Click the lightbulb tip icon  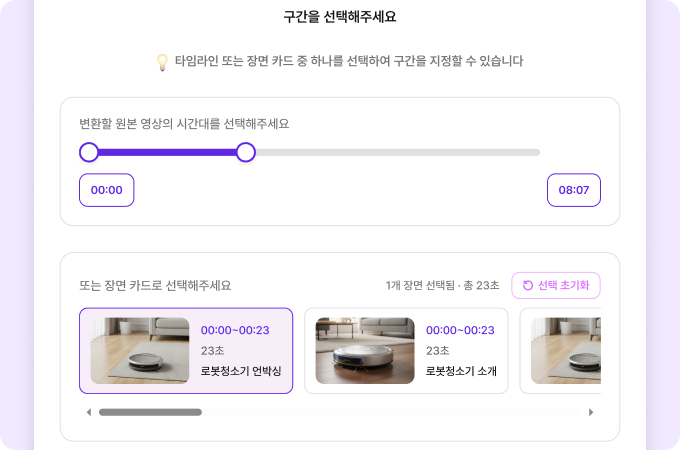162,62
